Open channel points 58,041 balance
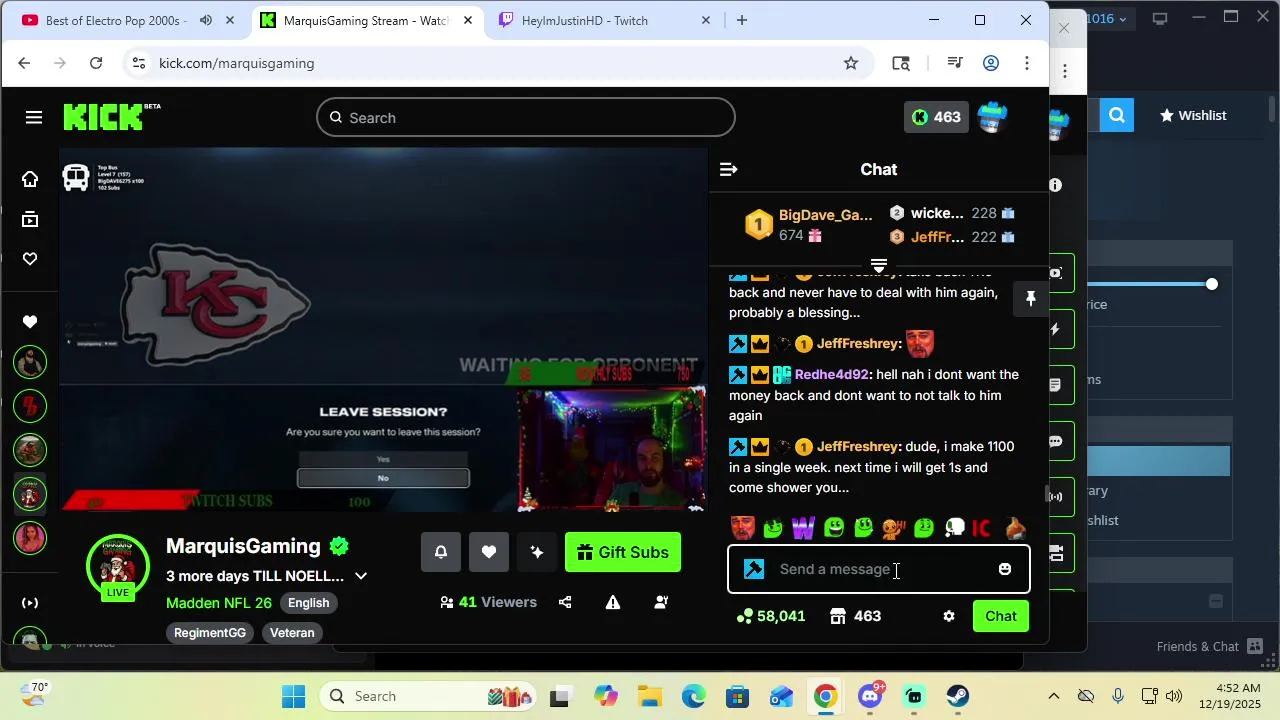Viewport: 1280px width, 720px height. [771, 616]
